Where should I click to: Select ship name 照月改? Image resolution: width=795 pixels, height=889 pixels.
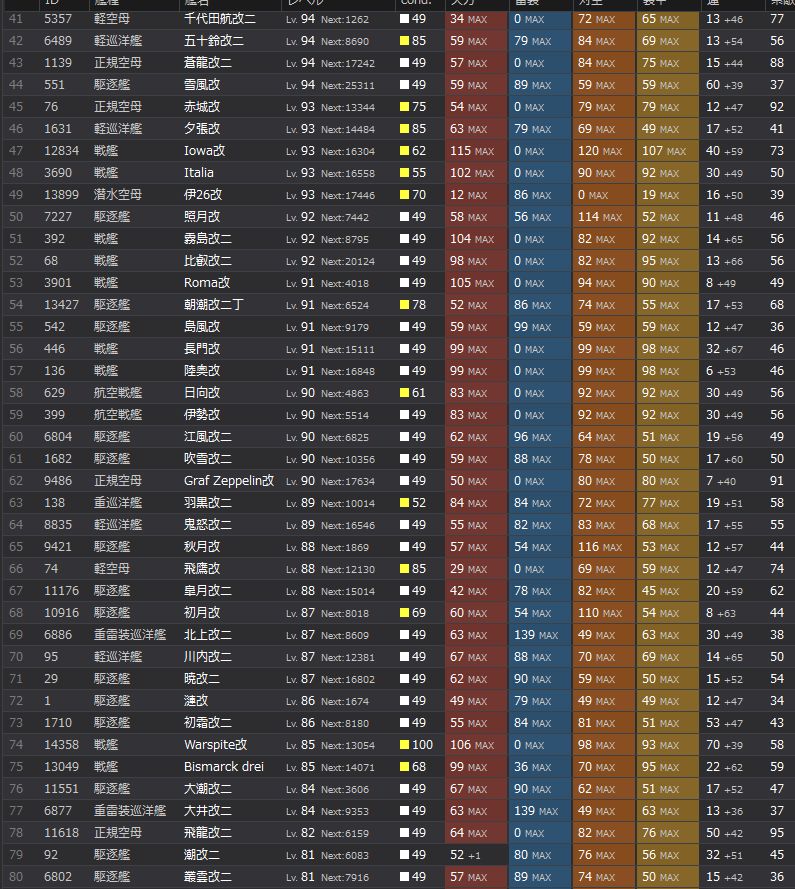point(202,217)
